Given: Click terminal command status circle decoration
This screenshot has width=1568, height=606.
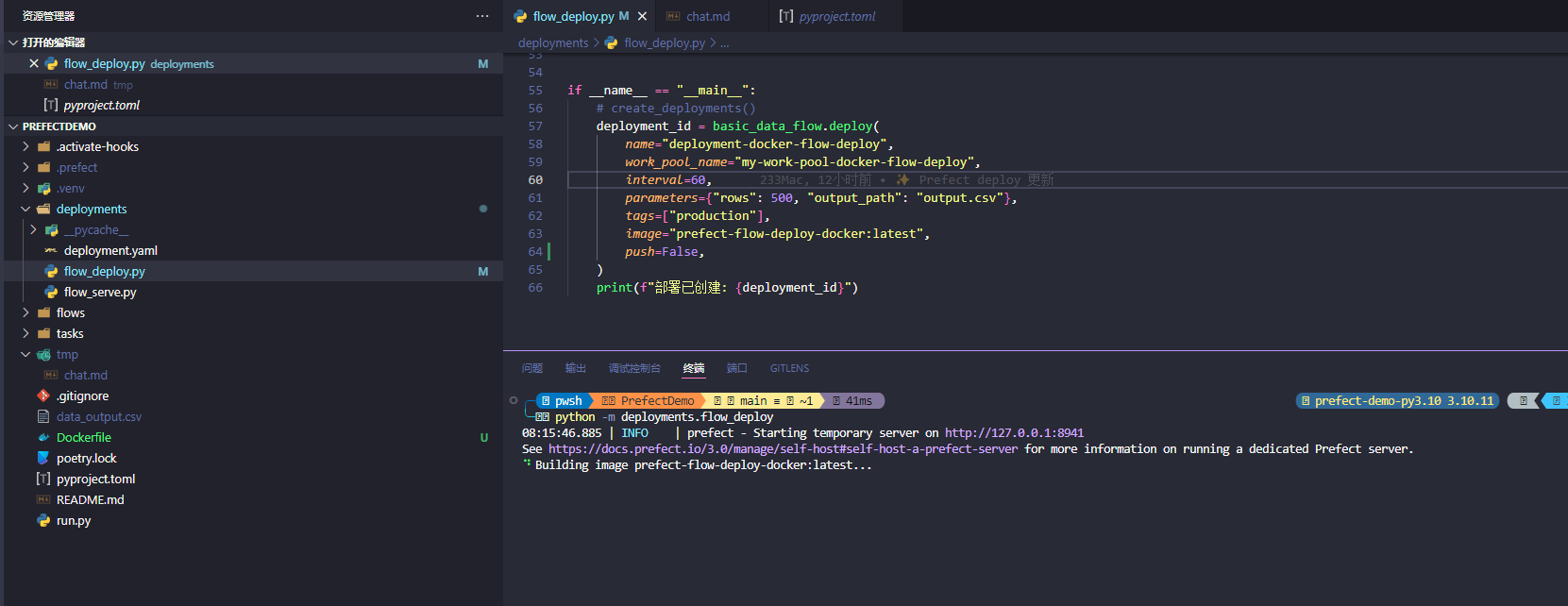Looking at the screenshot, I should (514, 400).
